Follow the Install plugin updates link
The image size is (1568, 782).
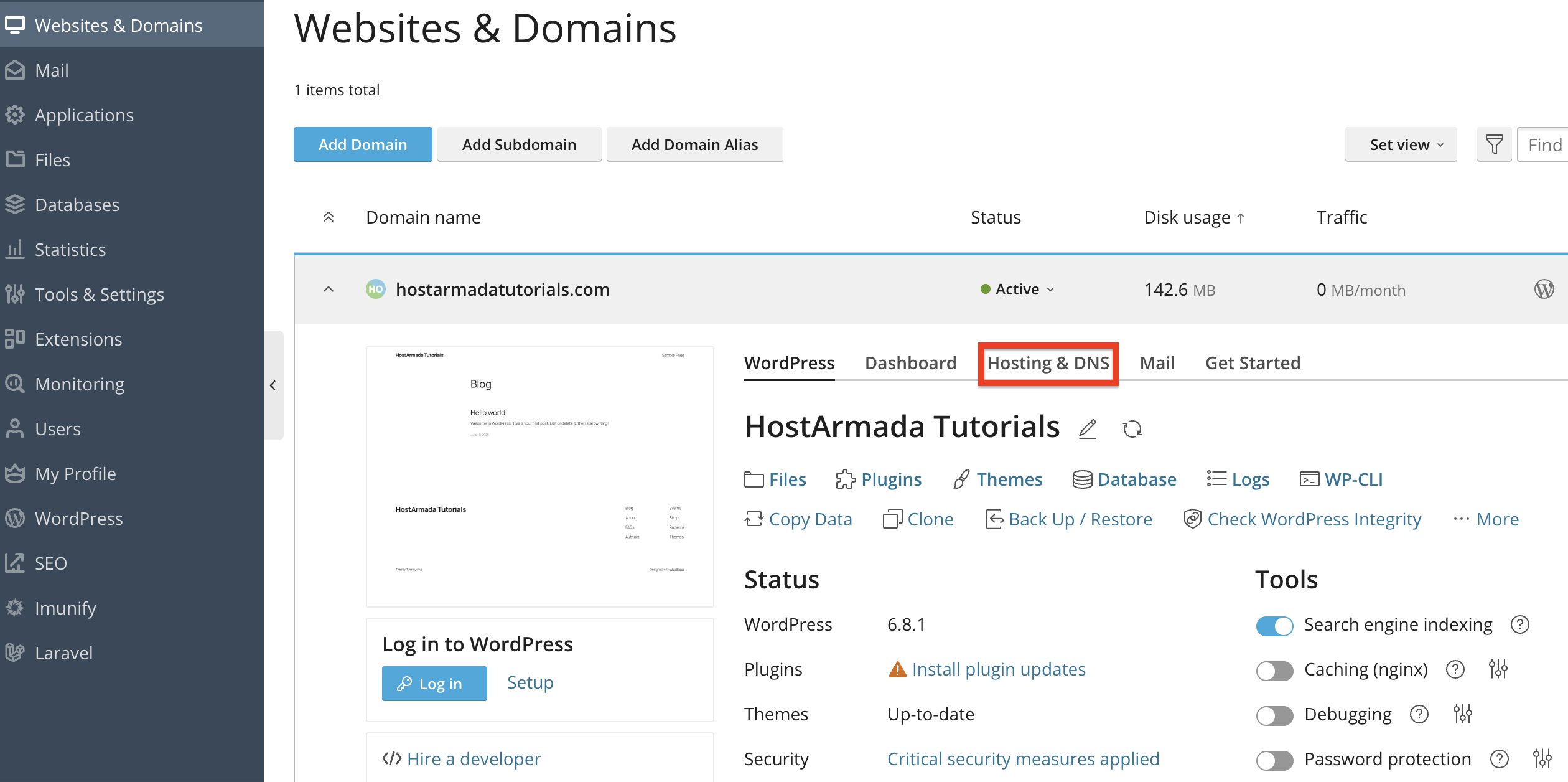pos(999,669)
